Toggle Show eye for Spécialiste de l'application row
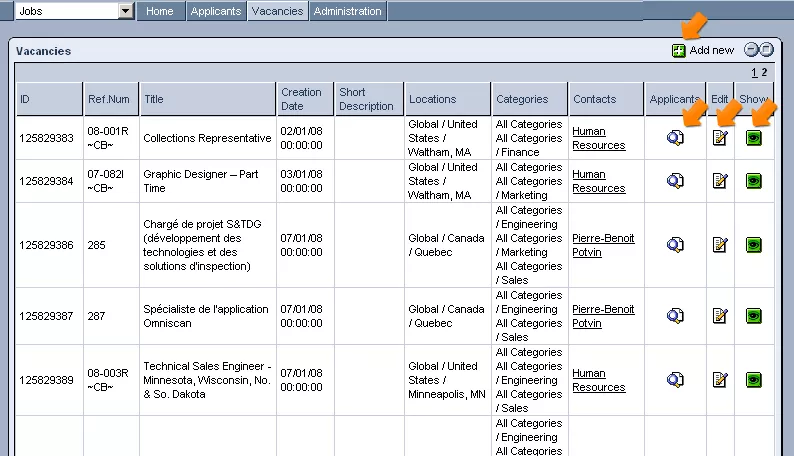The height and width of the screenshot is (456, 794). pos(754,316)
